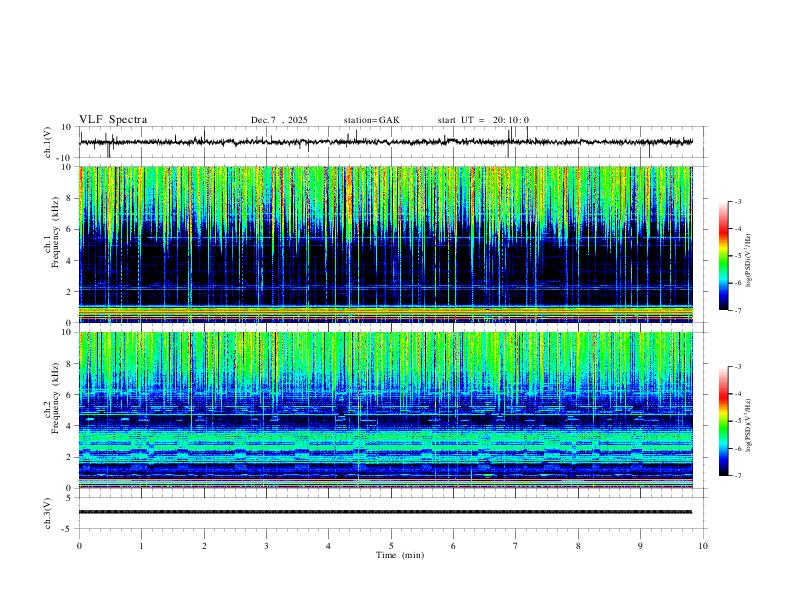Click the lower PSD color scale bar
The height and width of the screenshot is (612, 792).
(x=723, y=421)
